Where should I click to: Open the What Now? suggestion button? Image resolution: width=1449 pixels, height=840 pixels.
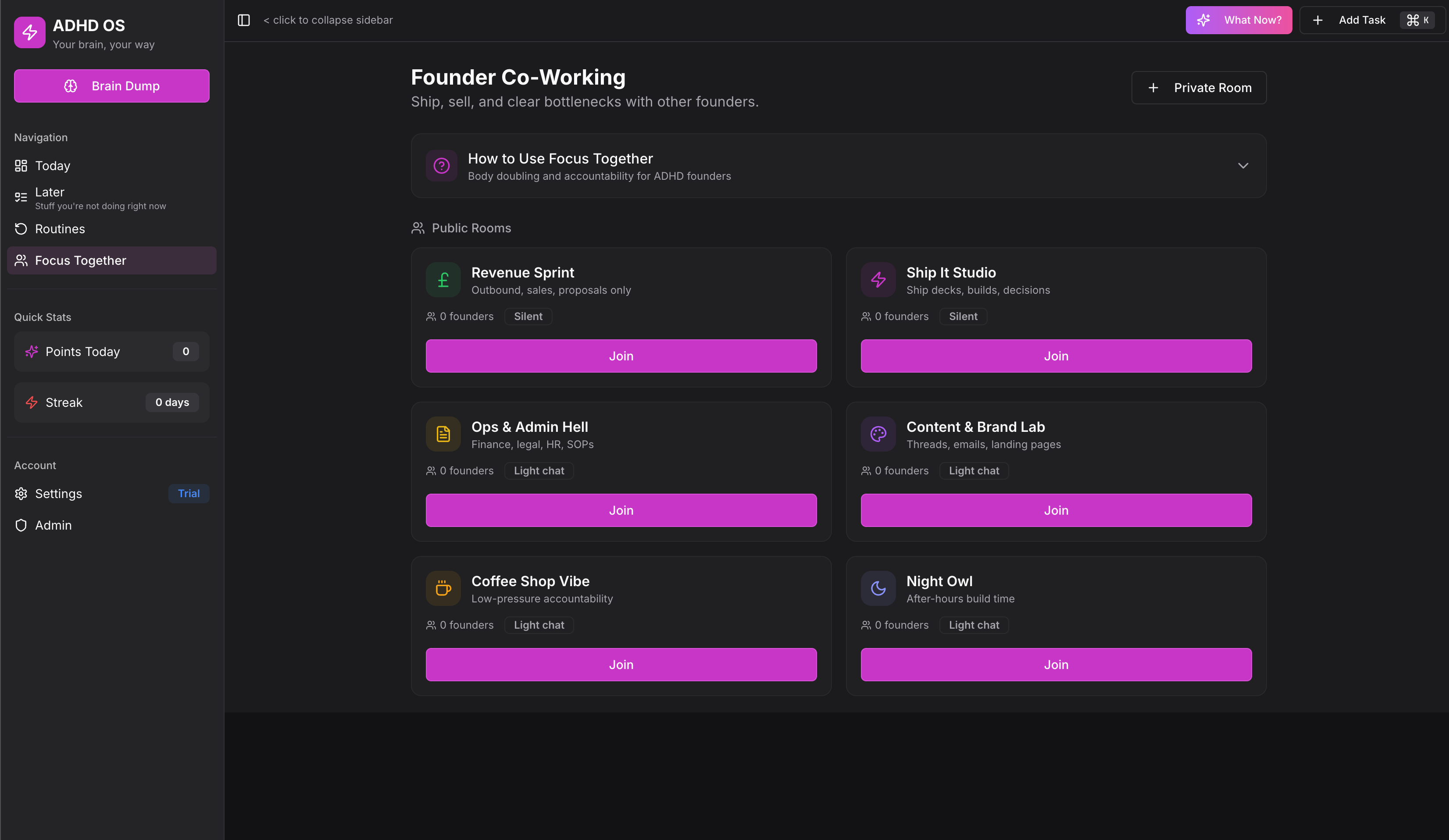tap(1238, 20)
